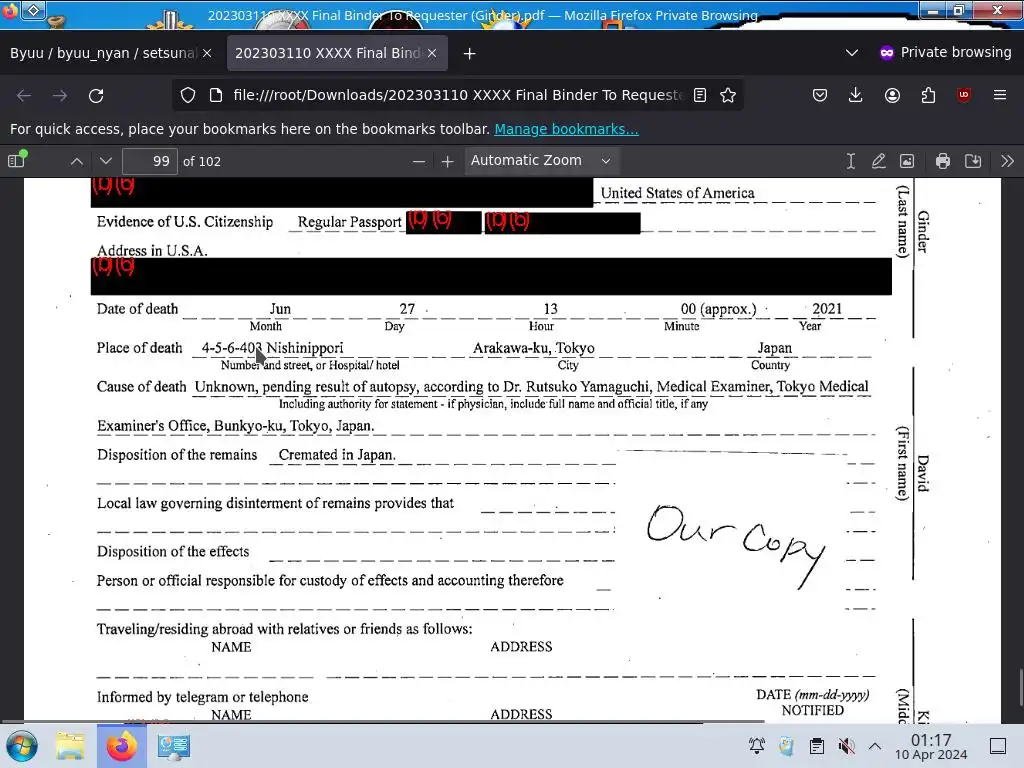Screen dimensions: 1024x768
Task: Switch to Byuu / byuu_nyan tab
Action: tap(103, 53)
